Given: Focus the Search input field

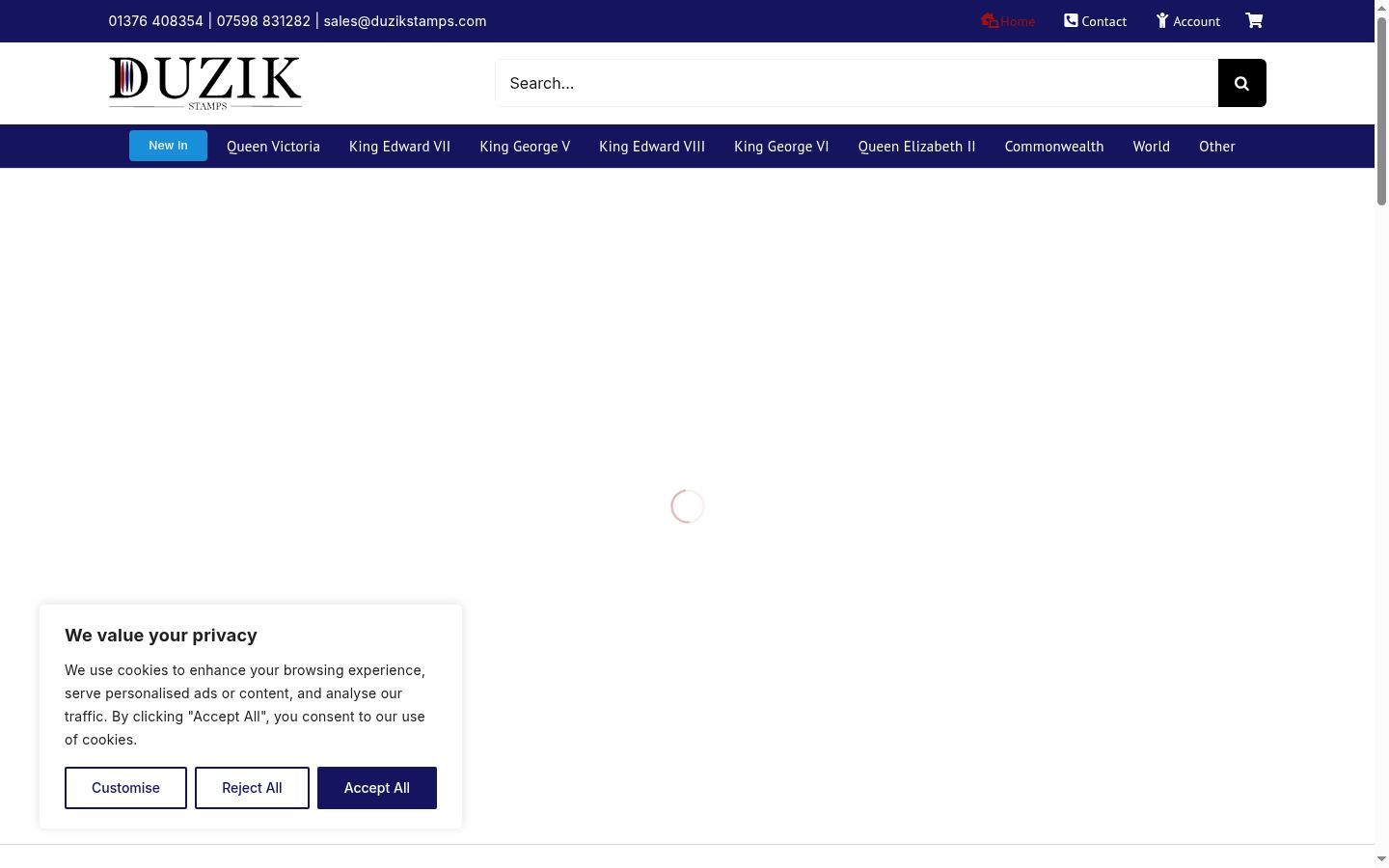Looking at the screenshot, I should pos(857,83).
